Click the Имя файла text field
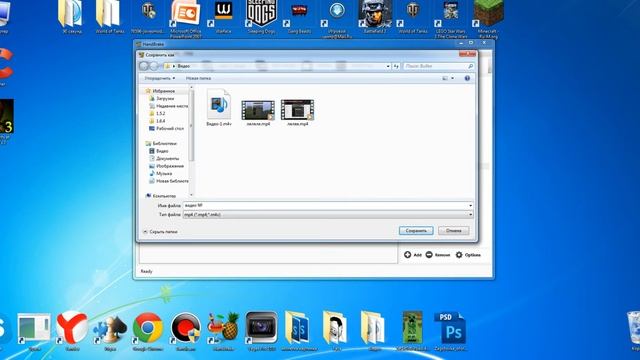The width and height of the screenshot is (640, 360). pos(325,206)
